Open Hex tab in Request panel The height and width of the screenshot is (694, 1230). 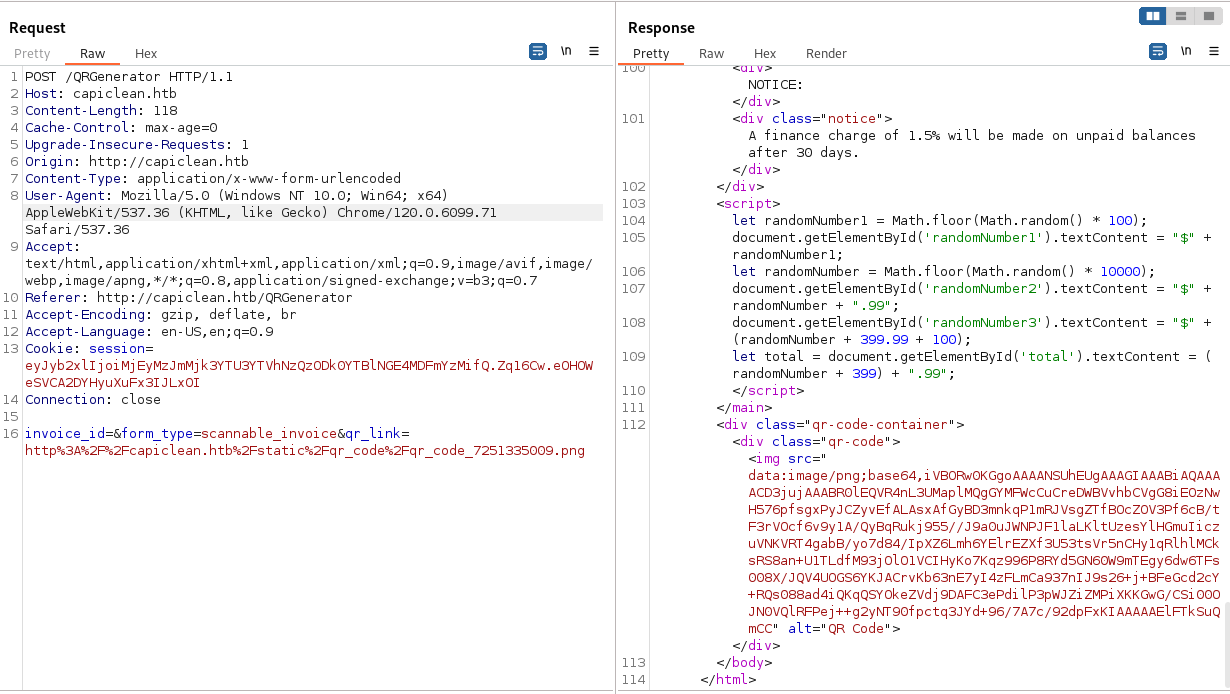coord(146,54)
